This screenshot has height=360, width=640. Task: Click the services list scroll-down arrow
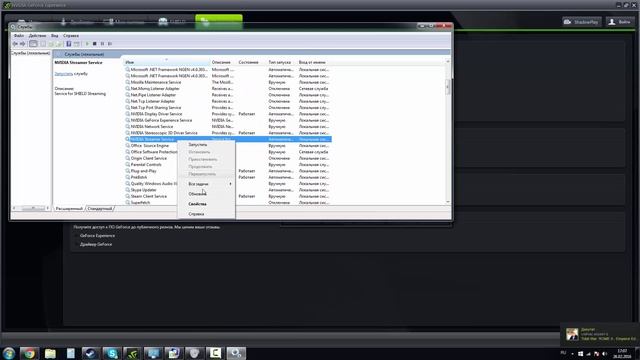[448, 202]
